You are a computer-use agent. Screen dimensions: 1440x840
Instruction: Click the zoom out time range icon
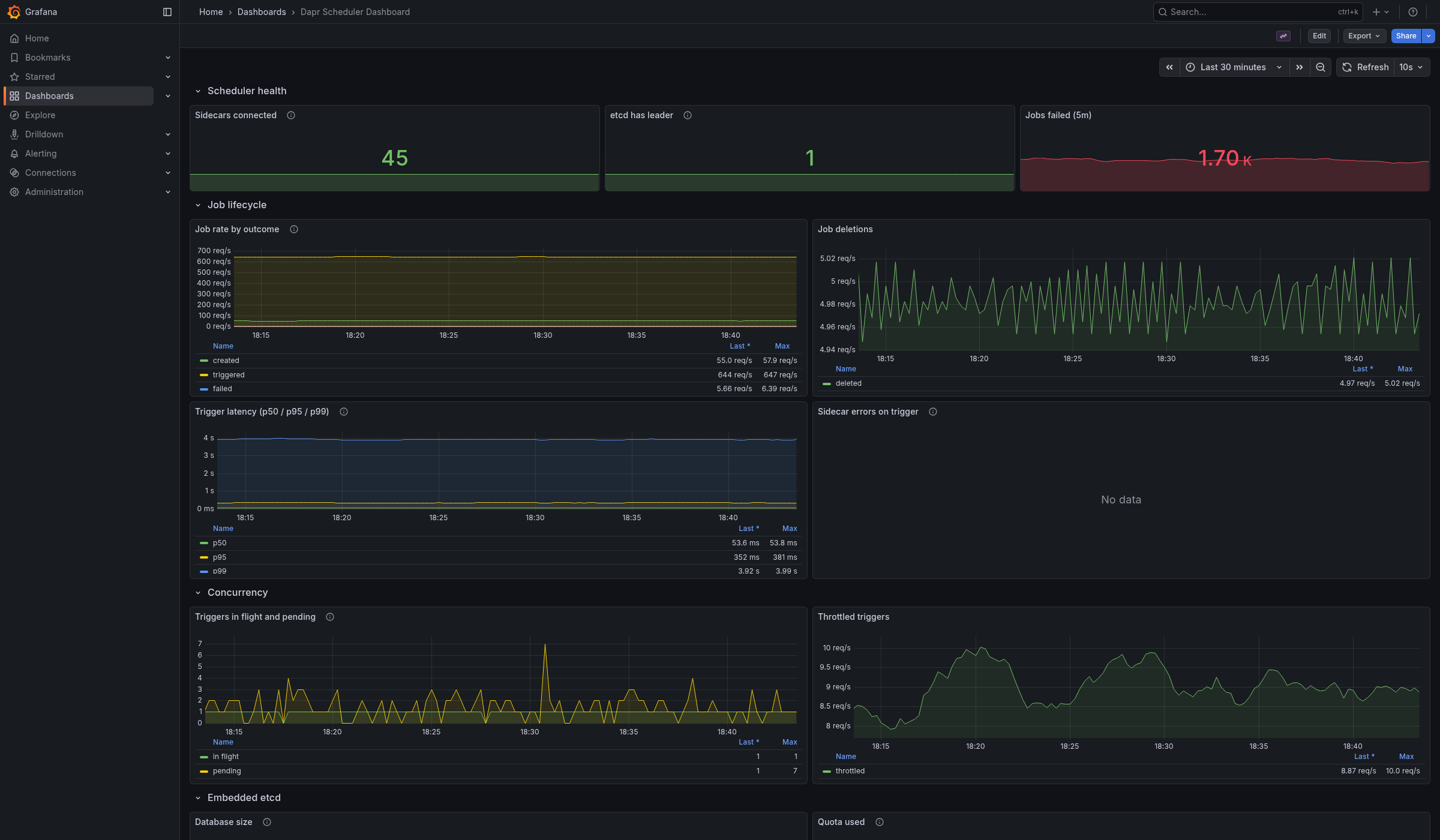[1321, 67]
